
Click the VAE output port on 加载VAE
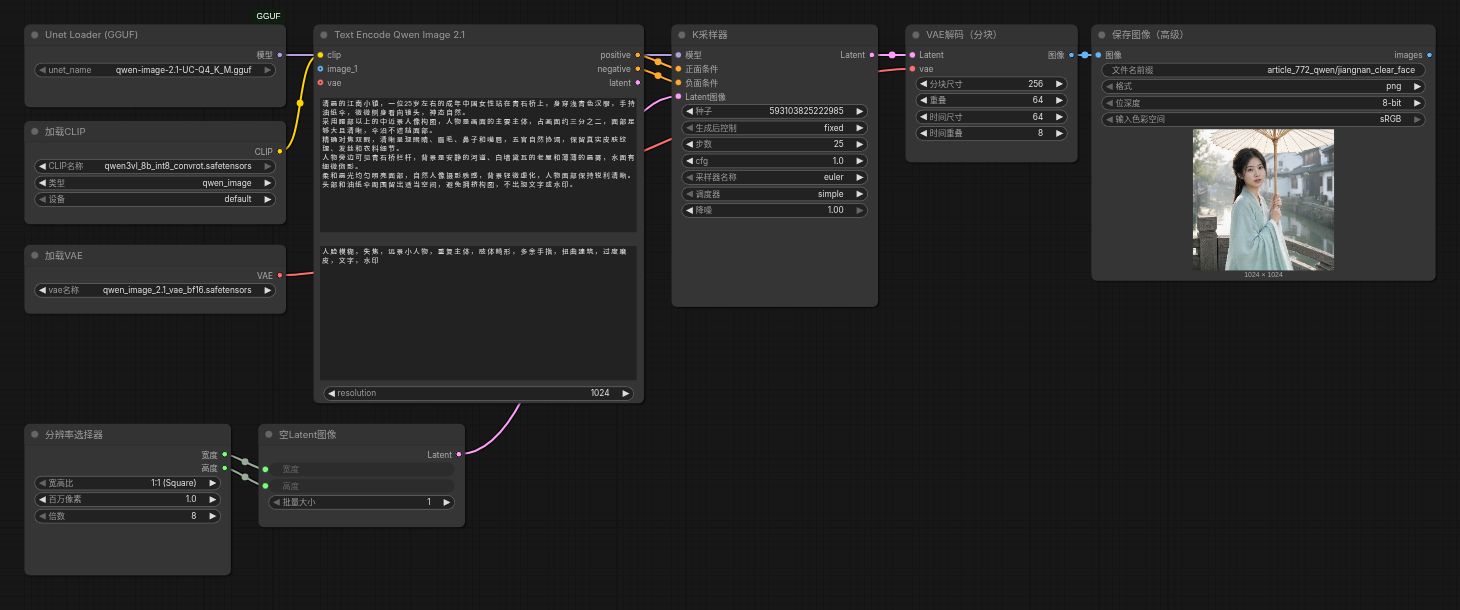pos(279,275)
